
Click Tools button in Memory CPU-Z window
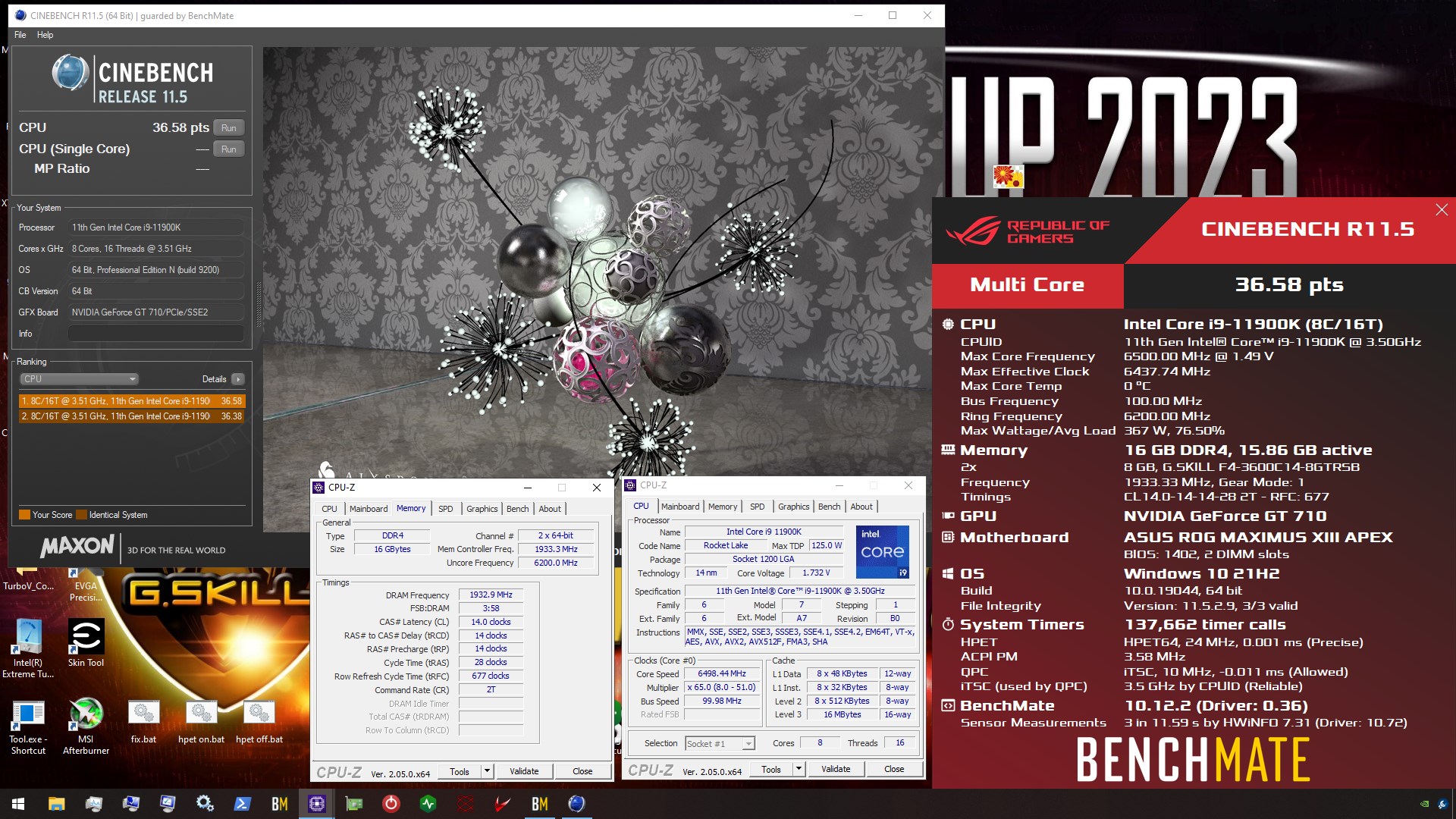460,771
